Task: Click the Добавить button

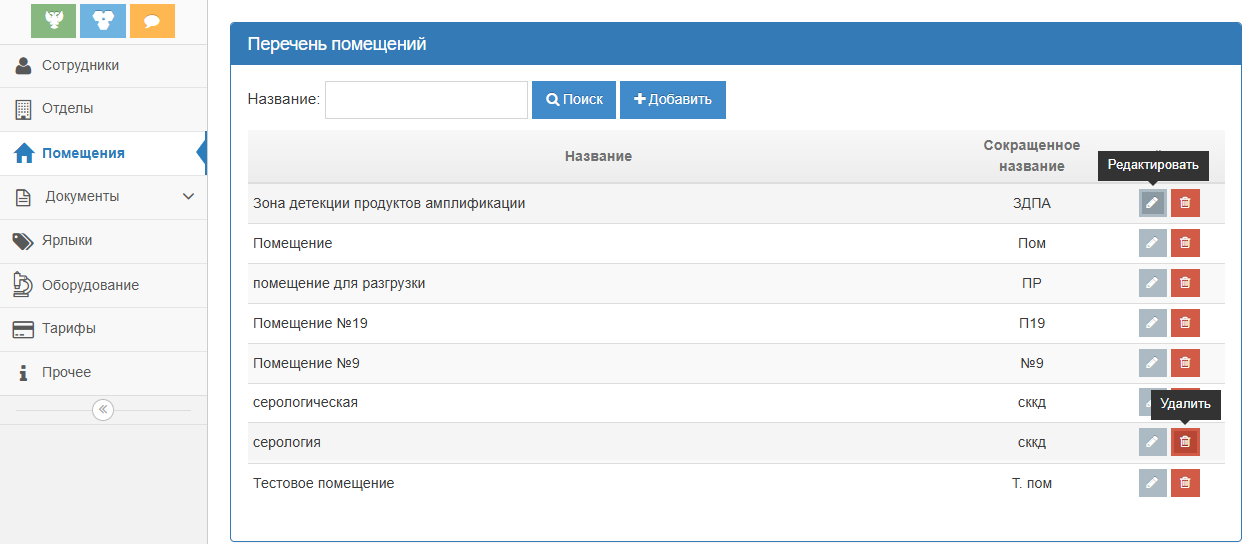Action: (672, 100)
